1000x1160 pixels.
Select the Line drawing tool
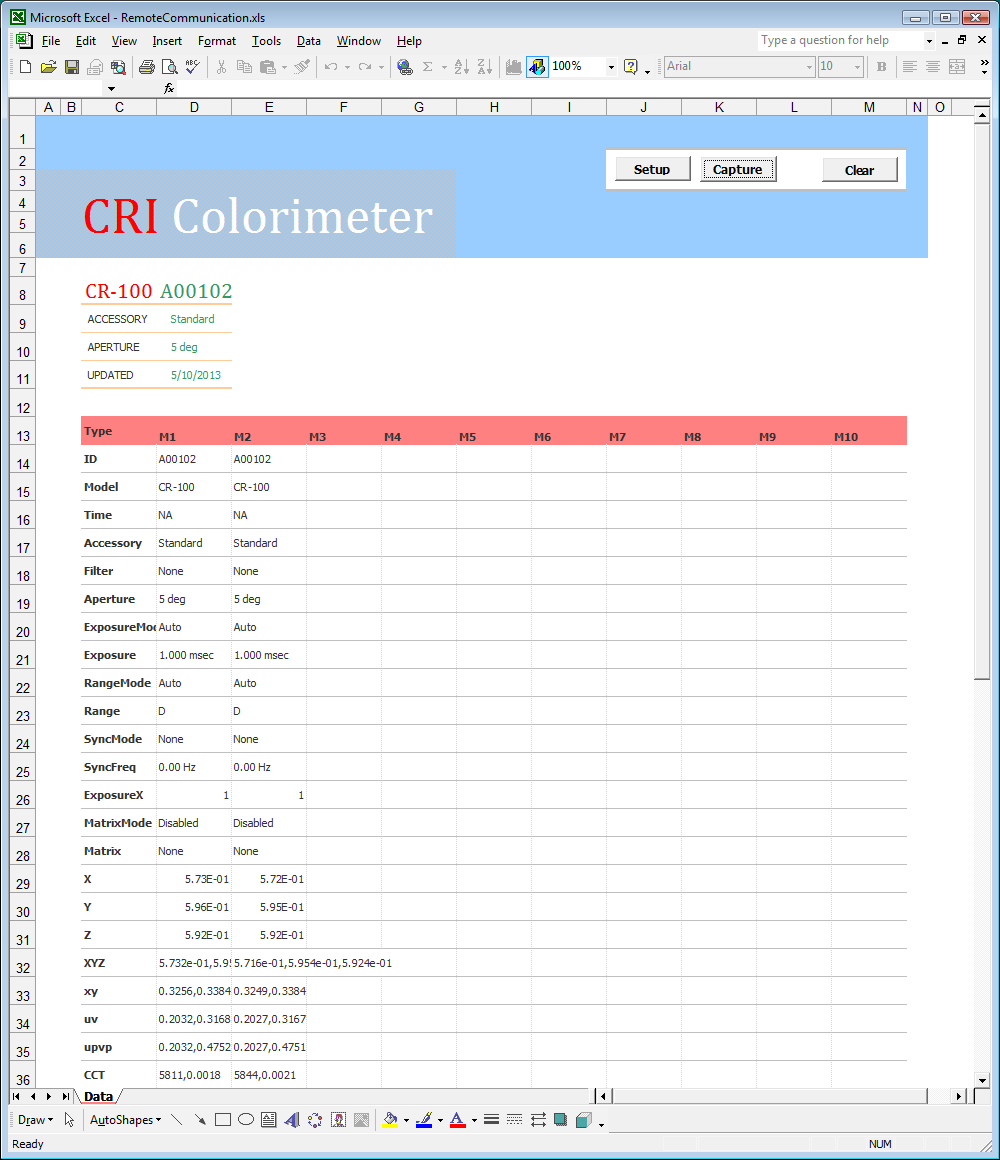177,1120
